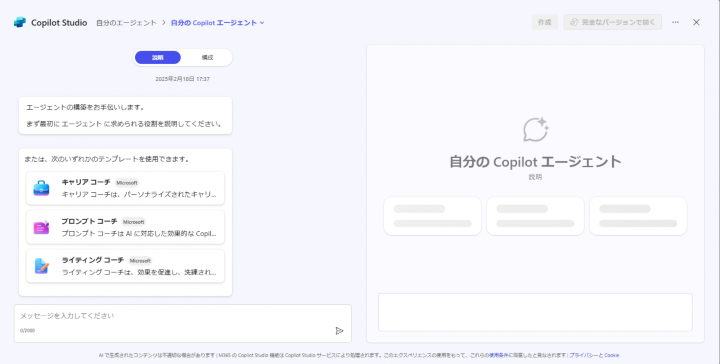Click the 2025年2月18日 timestamp text
The width and height of the screenshot is (720, 364).
tap(182, 79)
